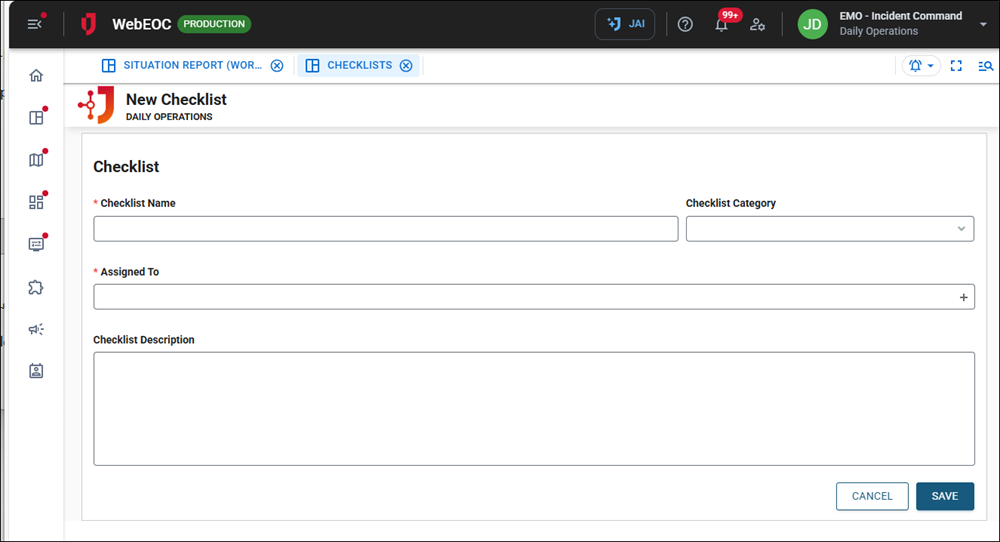Collapse the sidebar navigation menu
Image resolution: width=1000 pixels, height=542 pixels.
point(35,24)
